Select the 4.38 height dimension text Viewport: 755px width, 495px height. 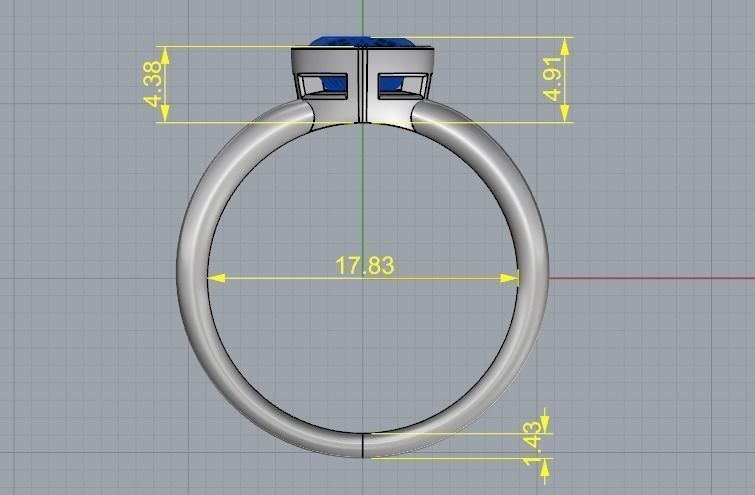click(153, 84)
